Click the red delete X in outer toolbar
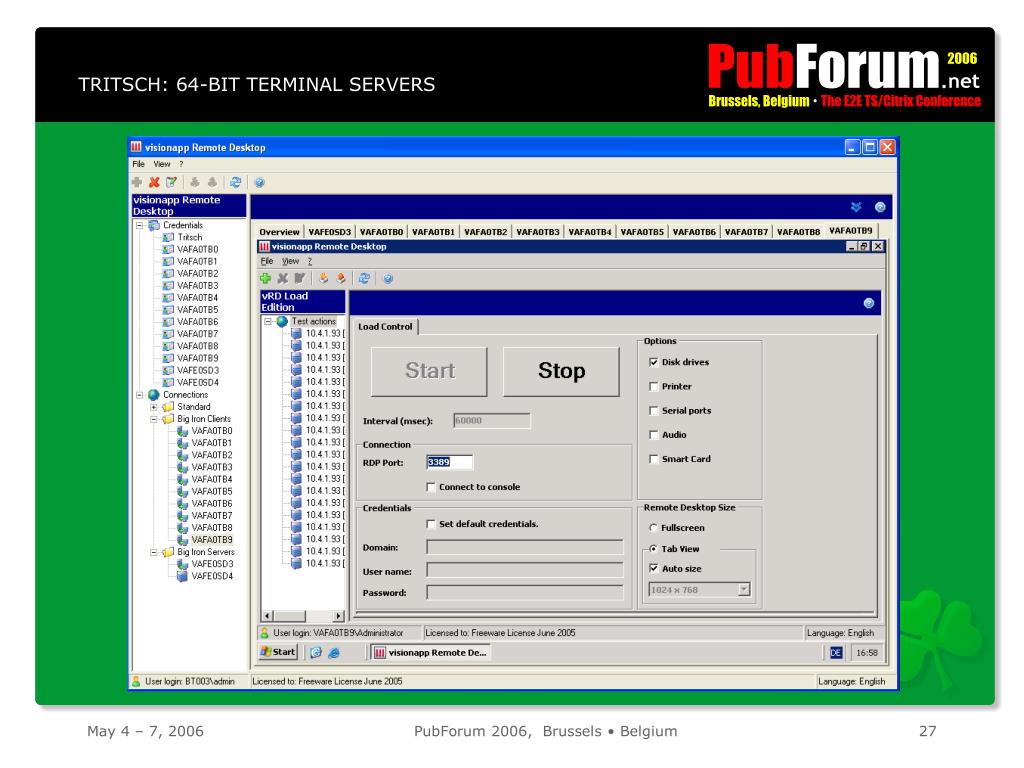 click(x=154, y=183)
